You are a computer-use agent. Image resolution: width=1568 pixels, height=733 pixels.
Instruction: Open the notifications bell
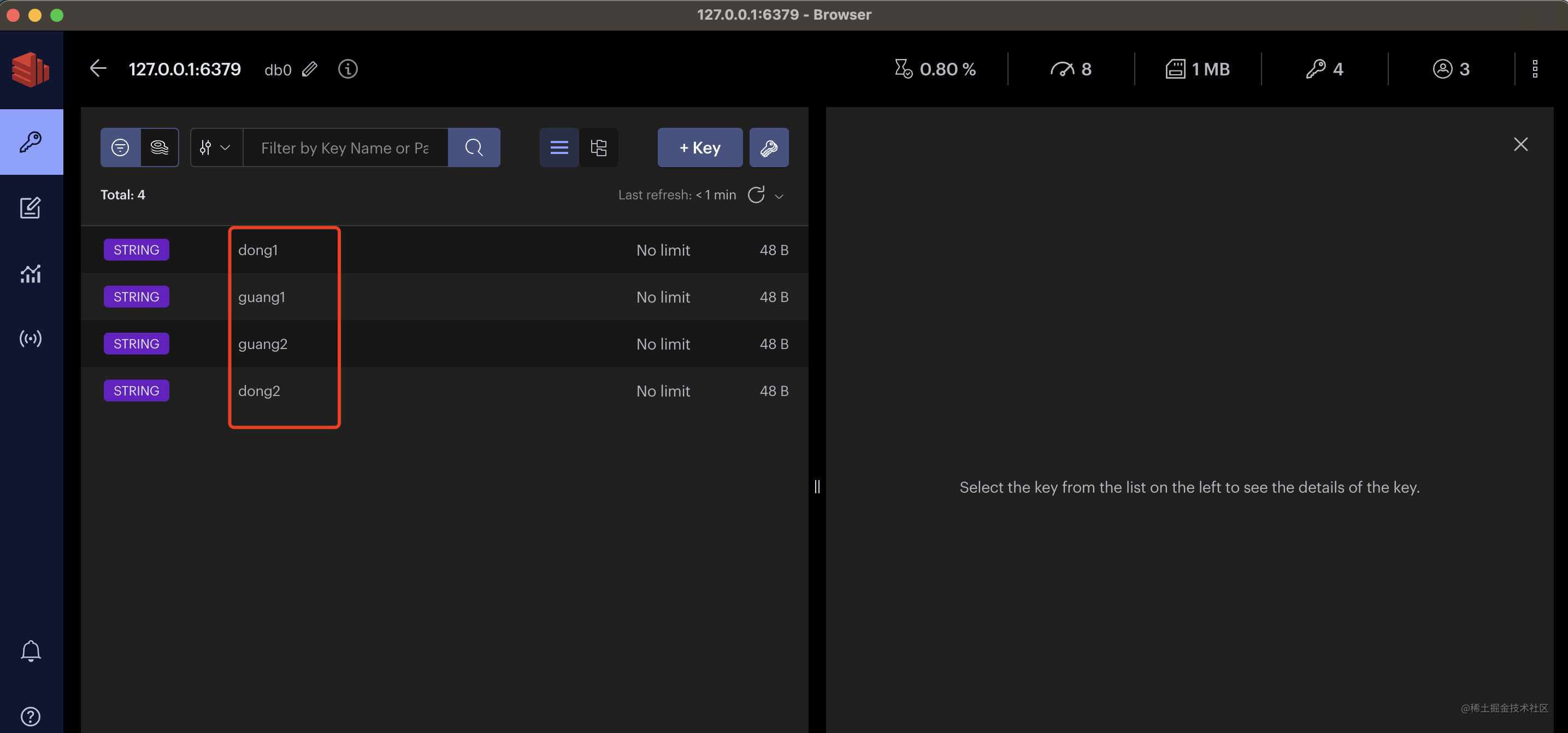click(x=31, y=651)
